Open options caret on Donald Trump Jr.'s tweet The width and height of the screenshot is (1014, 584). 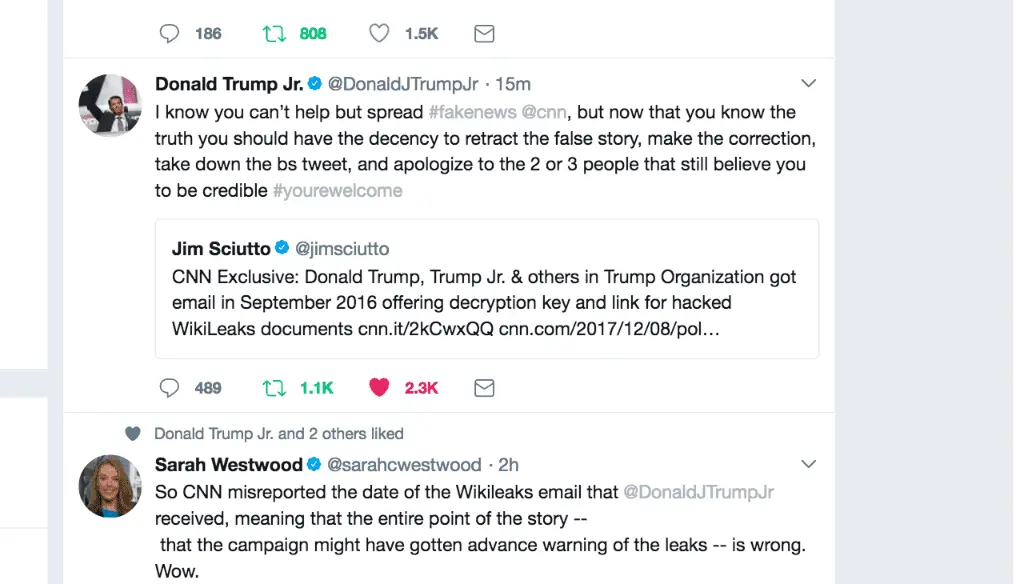(809, 83)
